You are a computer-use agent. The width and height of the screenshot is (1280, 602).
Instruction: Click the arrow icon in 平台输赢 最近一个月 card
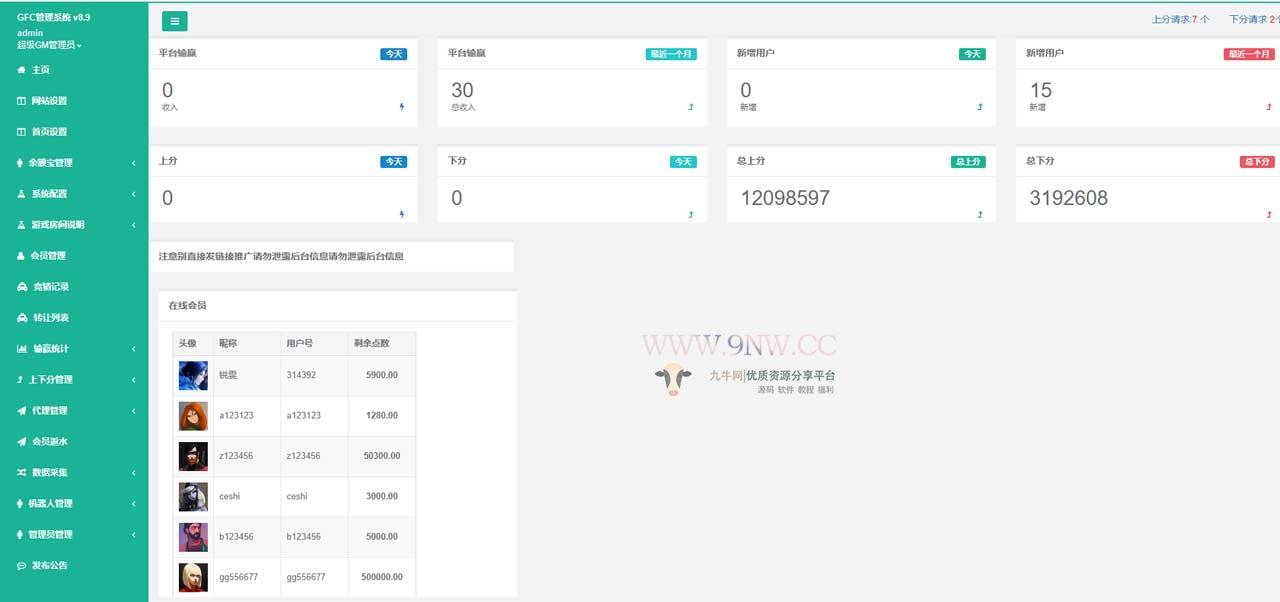[691, 107]
